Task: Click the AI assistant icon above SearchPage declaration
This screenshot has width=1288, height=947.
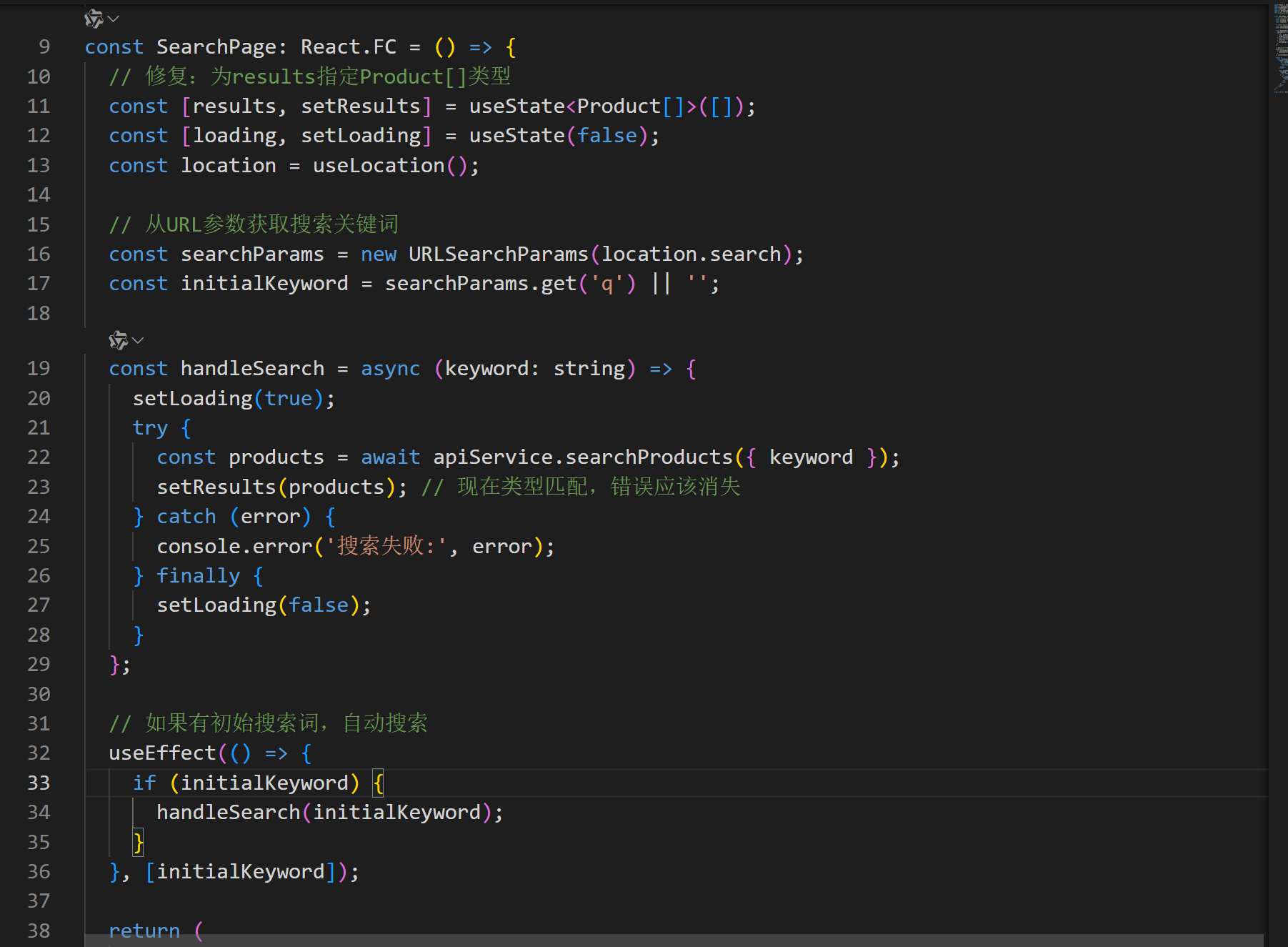Action: tap(94, 19)
